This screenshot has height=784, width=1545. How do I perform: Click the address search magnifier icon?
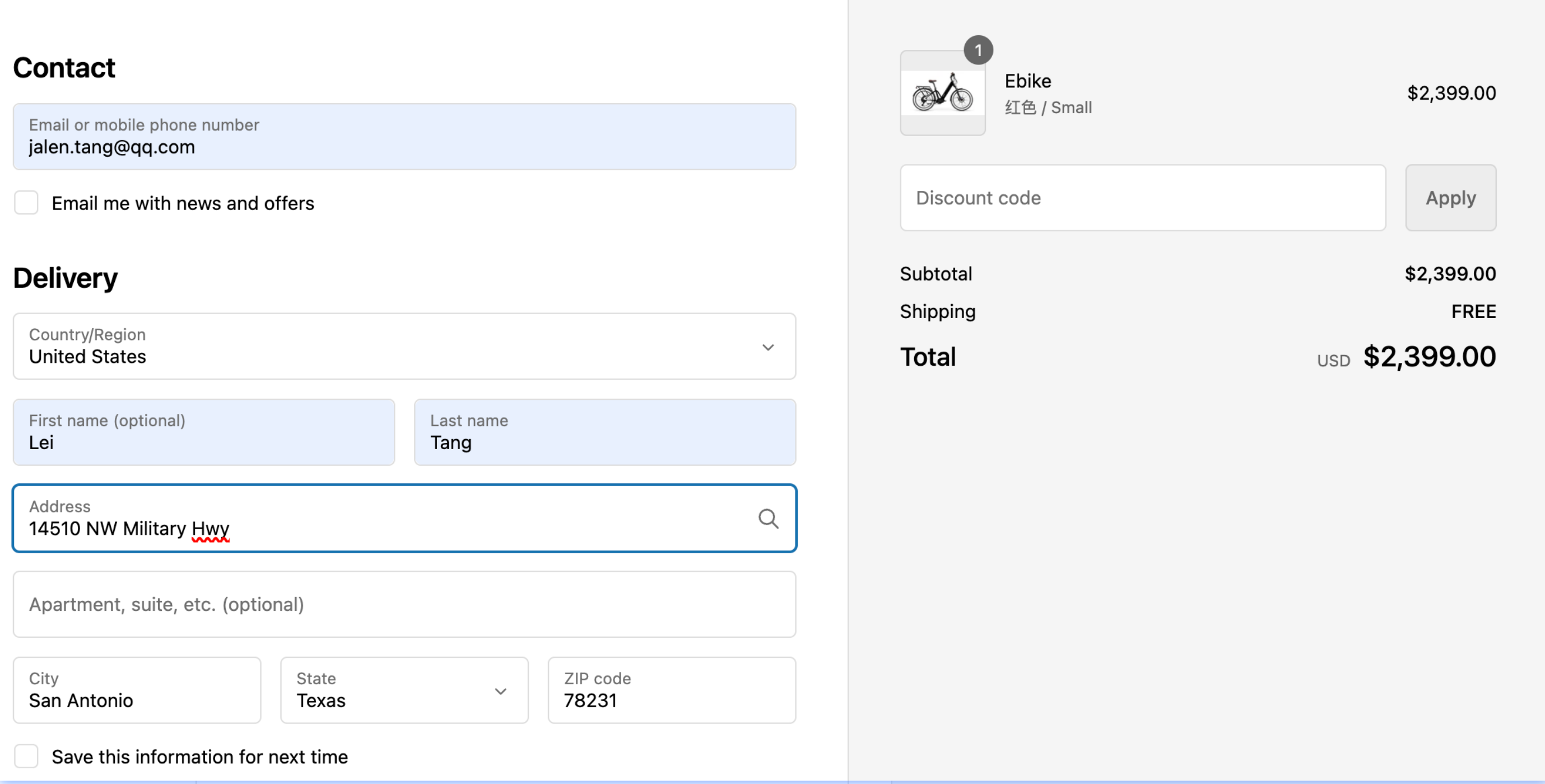pyautogui.click(x=767, y=519)
